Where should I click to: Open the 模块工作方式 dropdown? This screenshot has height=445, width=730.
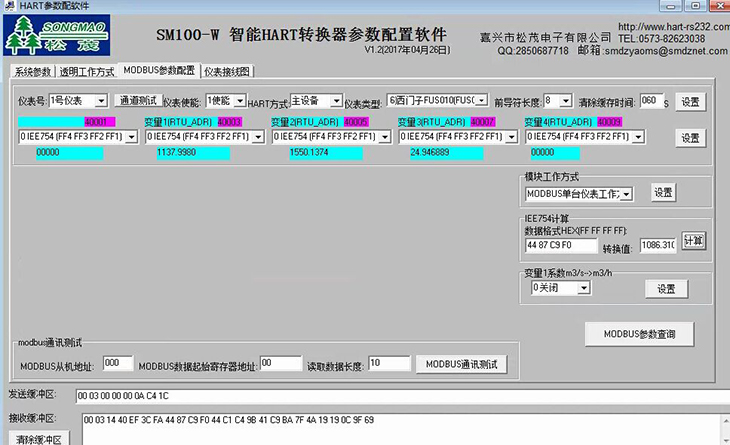tap(628, 193)
